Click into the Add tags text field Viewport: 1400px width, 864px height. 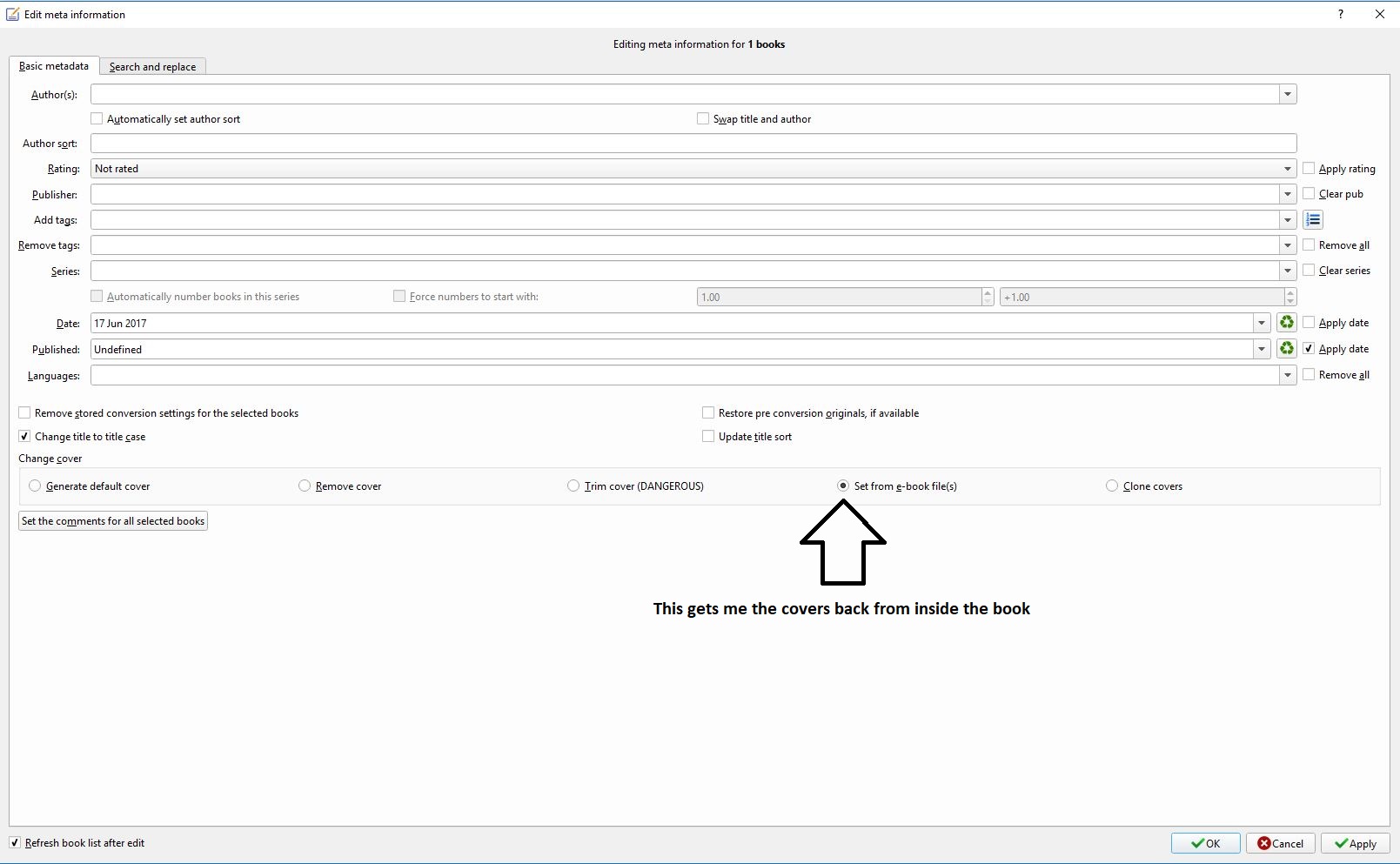click(x=685, y=220)
